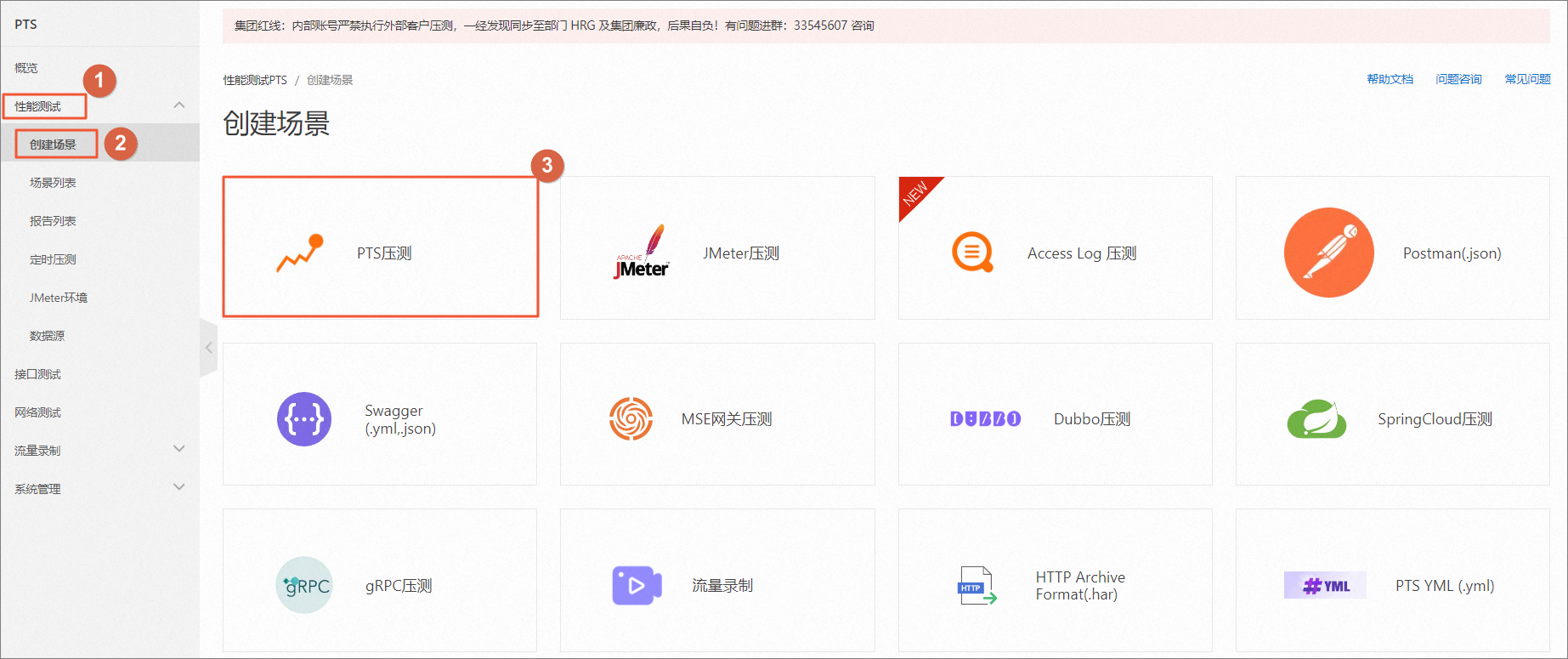Open the 常见问题 link

coord(1528,79)
